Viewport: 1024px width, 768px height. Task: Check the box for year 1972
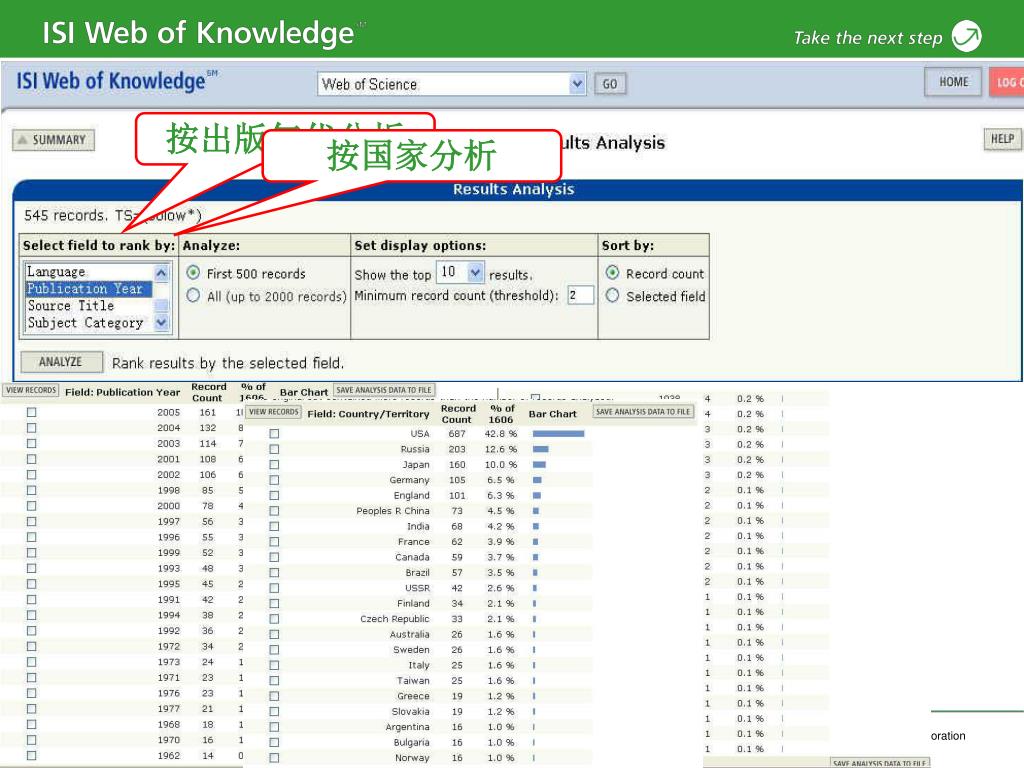pos(31,647)
